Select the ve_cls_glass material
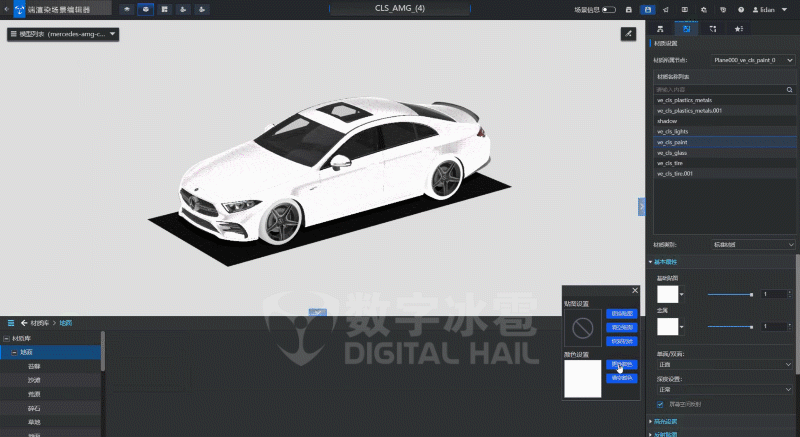The width and height of the screenshot is (800, 437). (x=724, y=153)
